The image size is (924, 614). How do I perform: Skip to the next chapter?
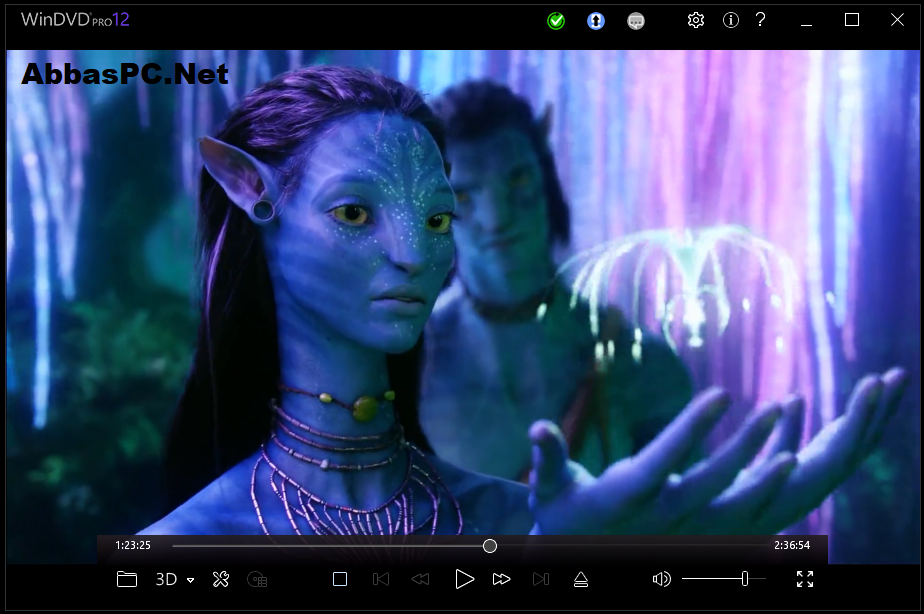pos(541,579)
